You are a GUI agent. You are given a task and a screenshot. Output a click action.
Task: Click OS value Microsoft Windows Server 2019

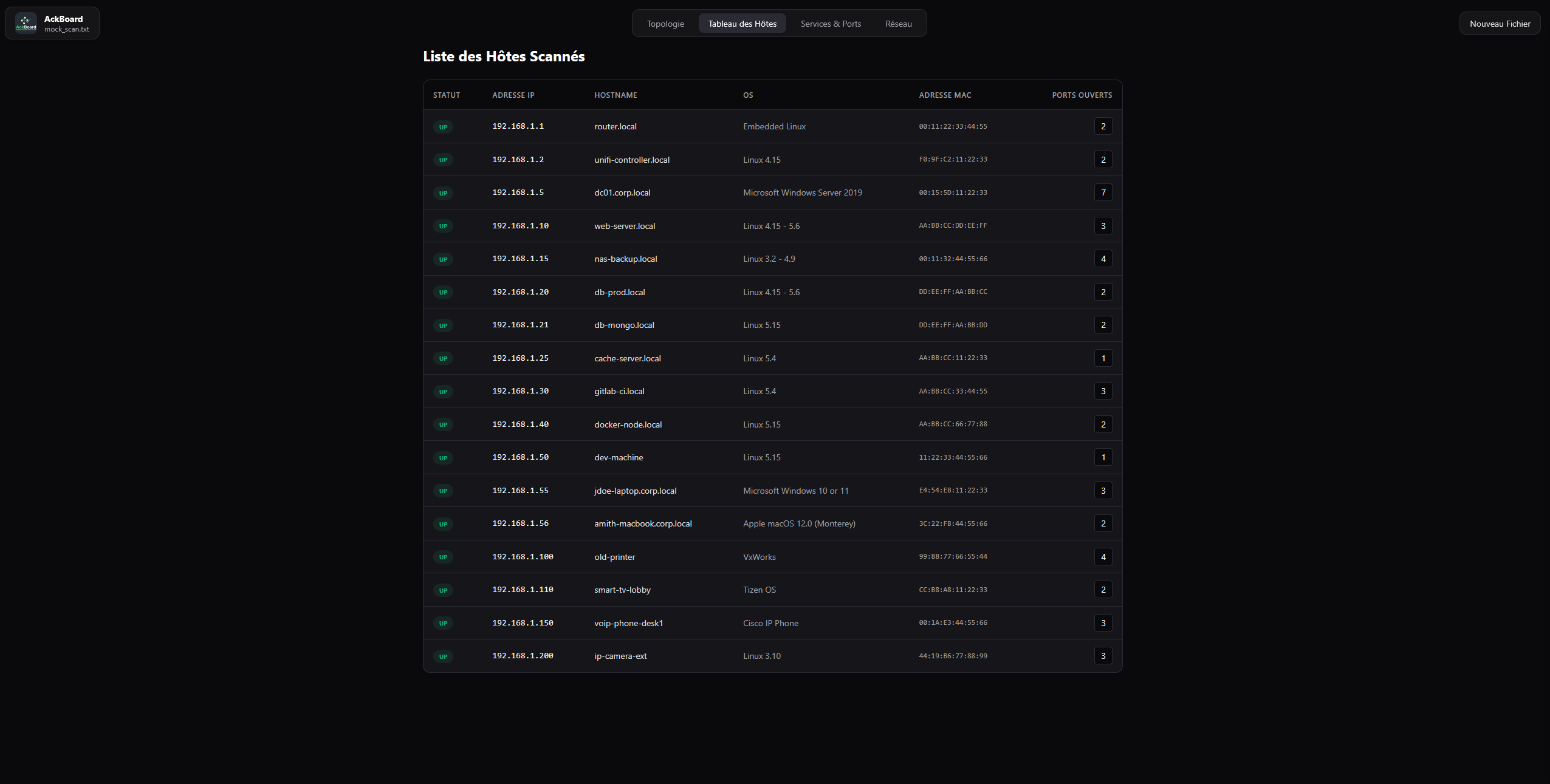pyautogui.click(x=803, y=193)
